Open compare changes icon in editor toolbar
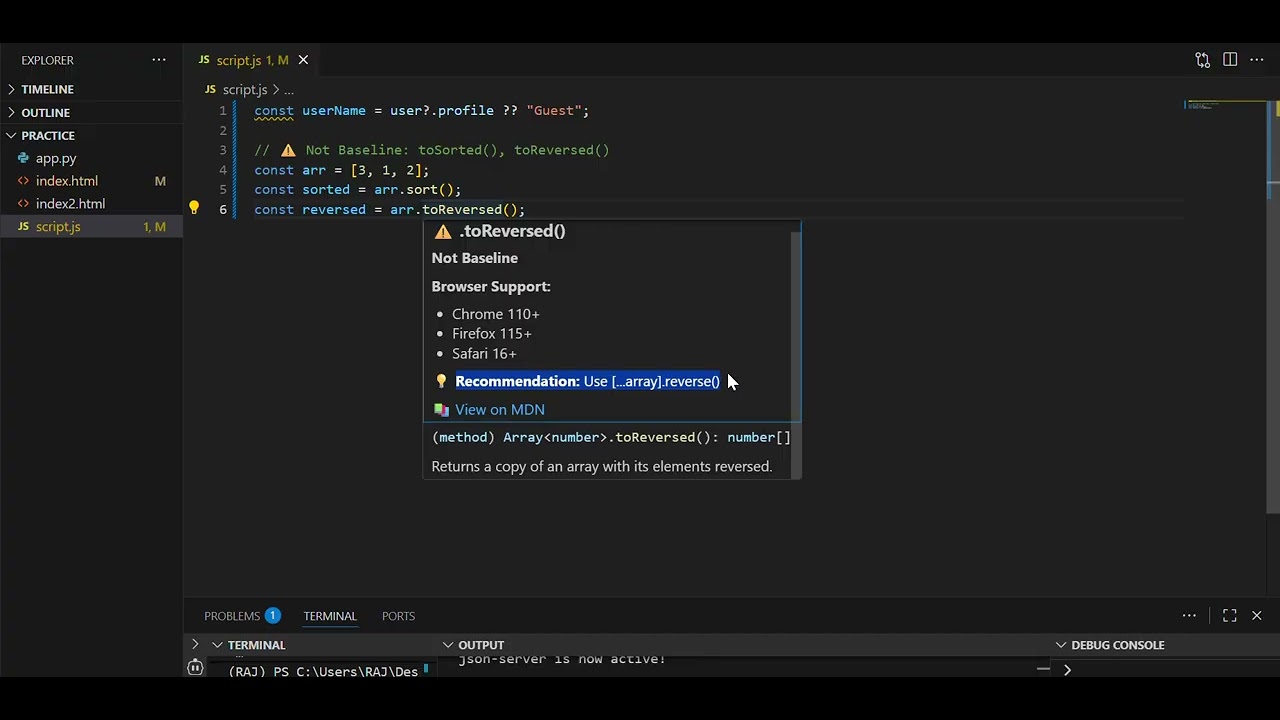 point(1202,60)
